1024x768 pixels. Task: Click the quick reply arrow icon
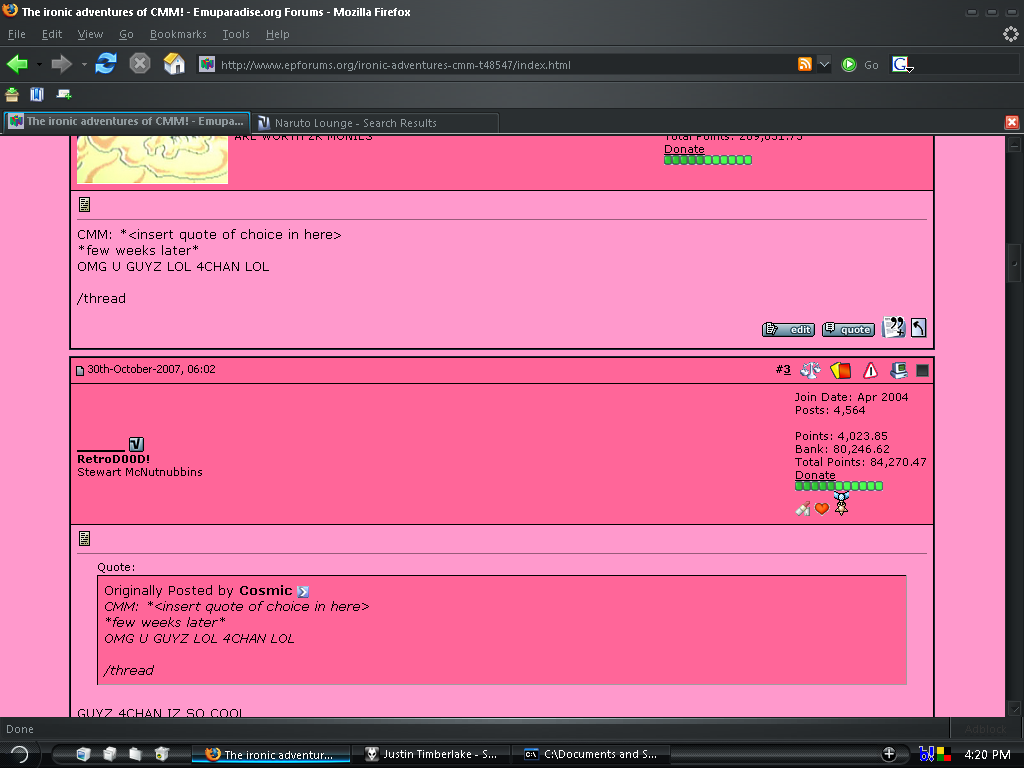(x=919, y=327)
